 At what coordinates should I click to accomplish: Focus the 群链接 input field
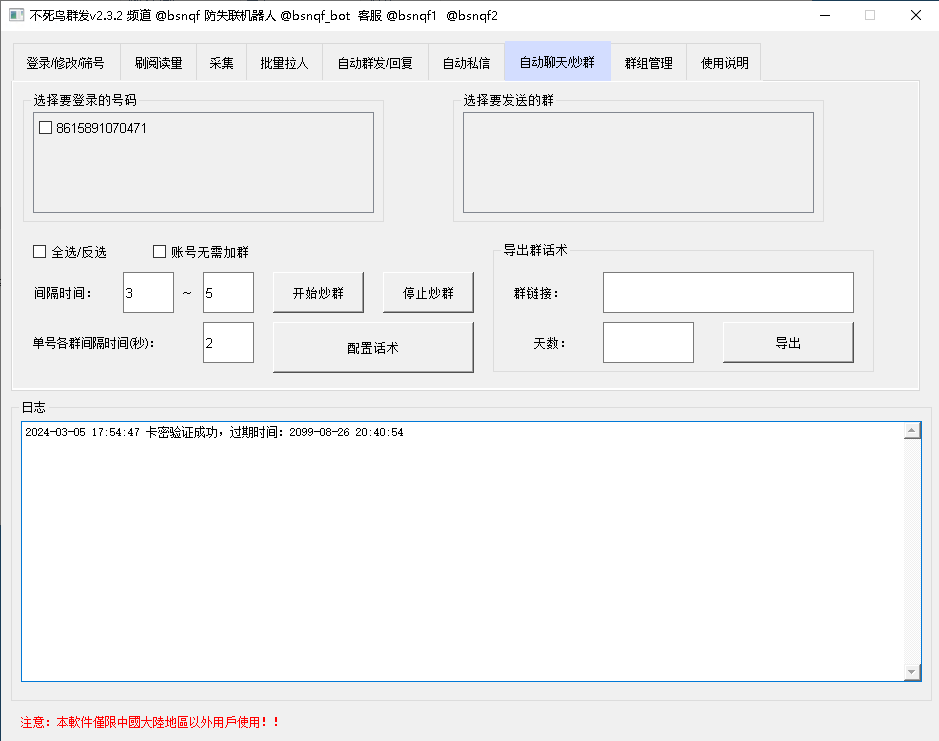click(x=727, y=293)
